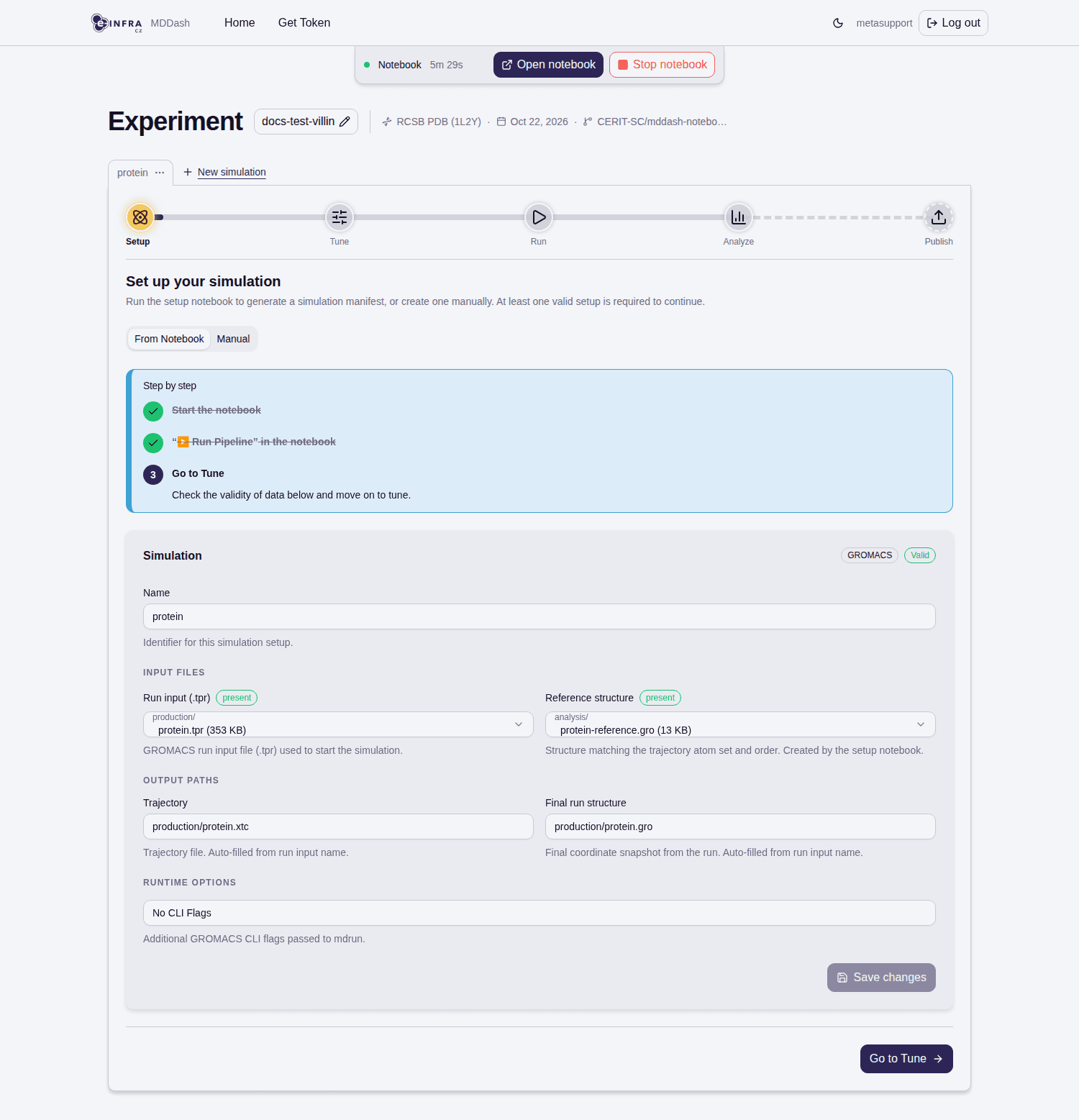The width and height of the screenshot is (1079, 1120).
Task: Select the Setup step icon
Action: coord(140,217)
